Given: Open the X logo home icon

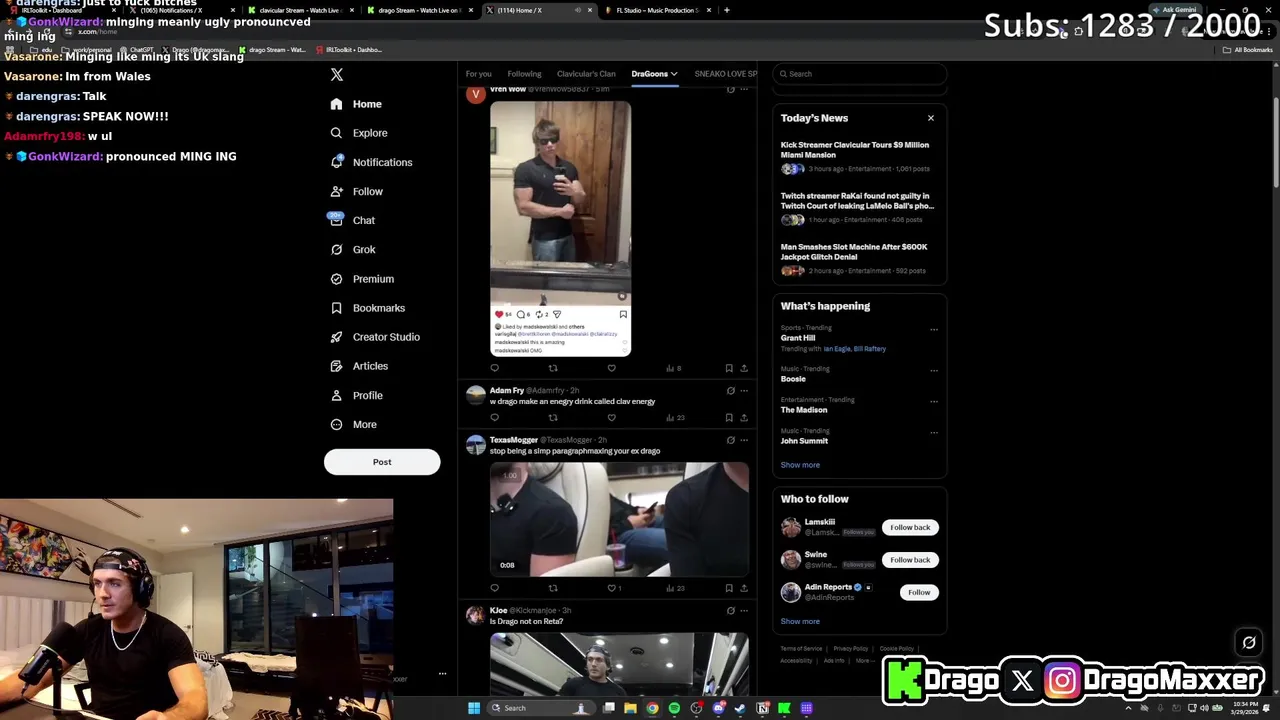Looking at the screenshot, I should [x=337, y=75].
